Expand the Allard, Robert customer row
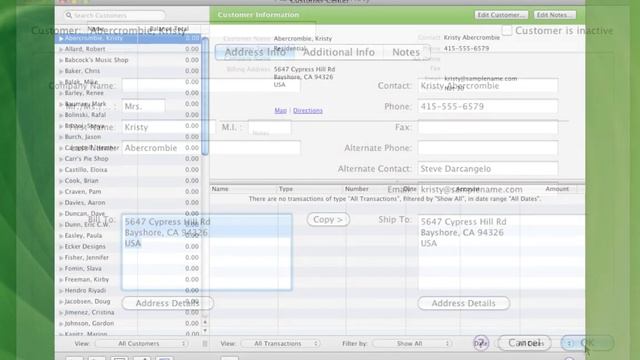 61,49
